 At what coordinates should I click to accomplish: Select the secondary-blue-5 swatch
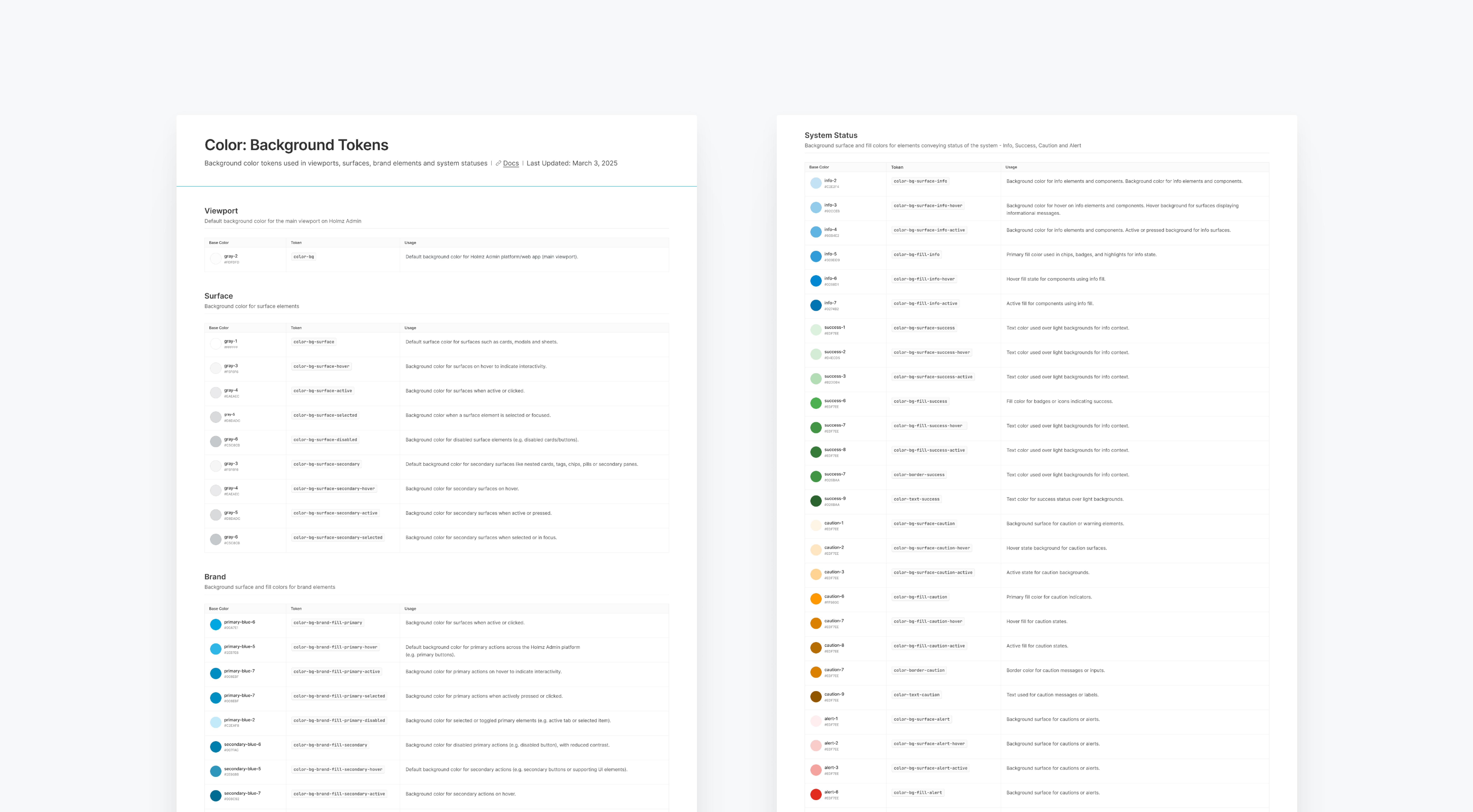point(216,771)
